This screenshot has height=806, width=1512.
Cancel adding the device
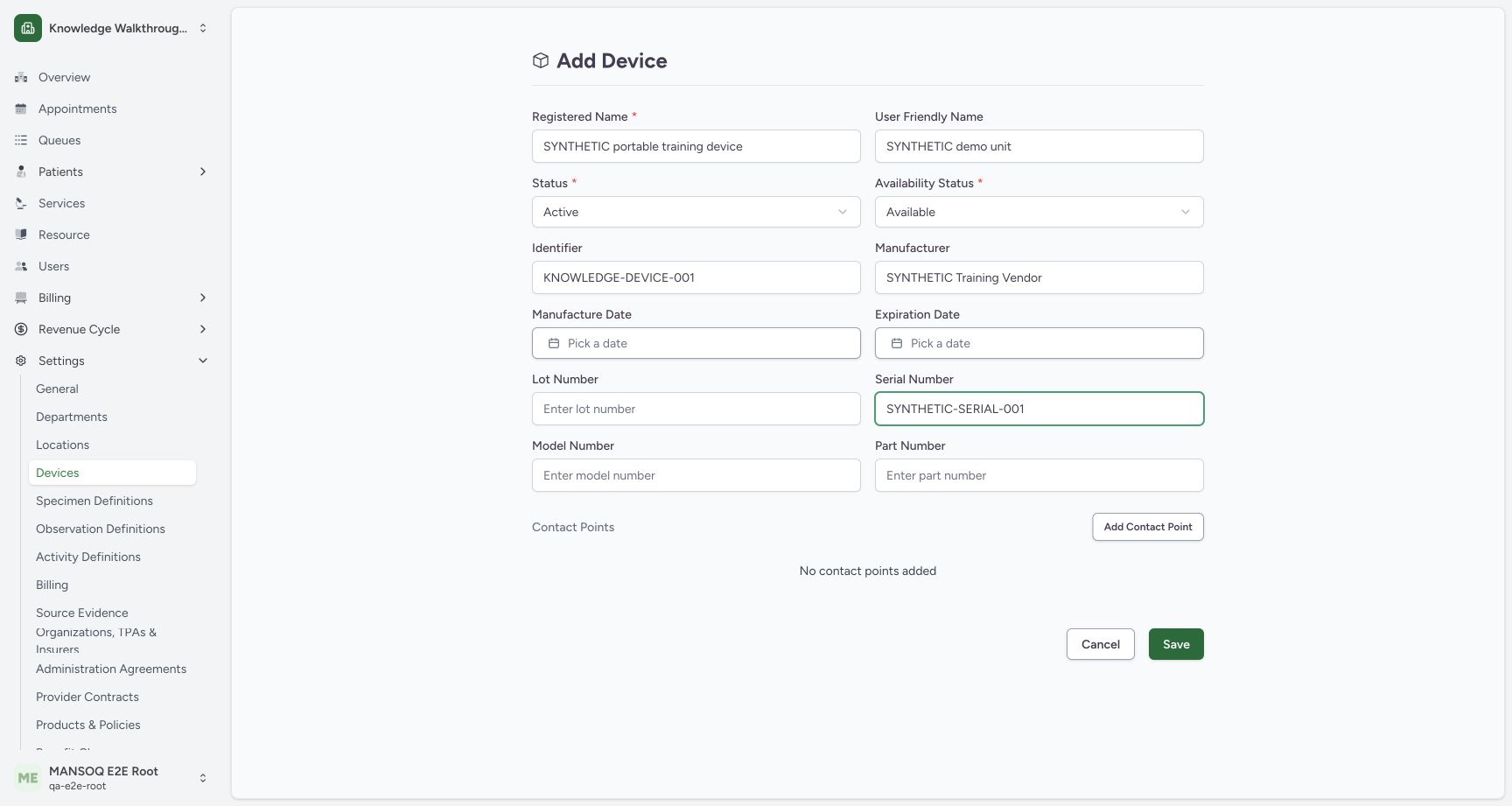pos(1101,644)
